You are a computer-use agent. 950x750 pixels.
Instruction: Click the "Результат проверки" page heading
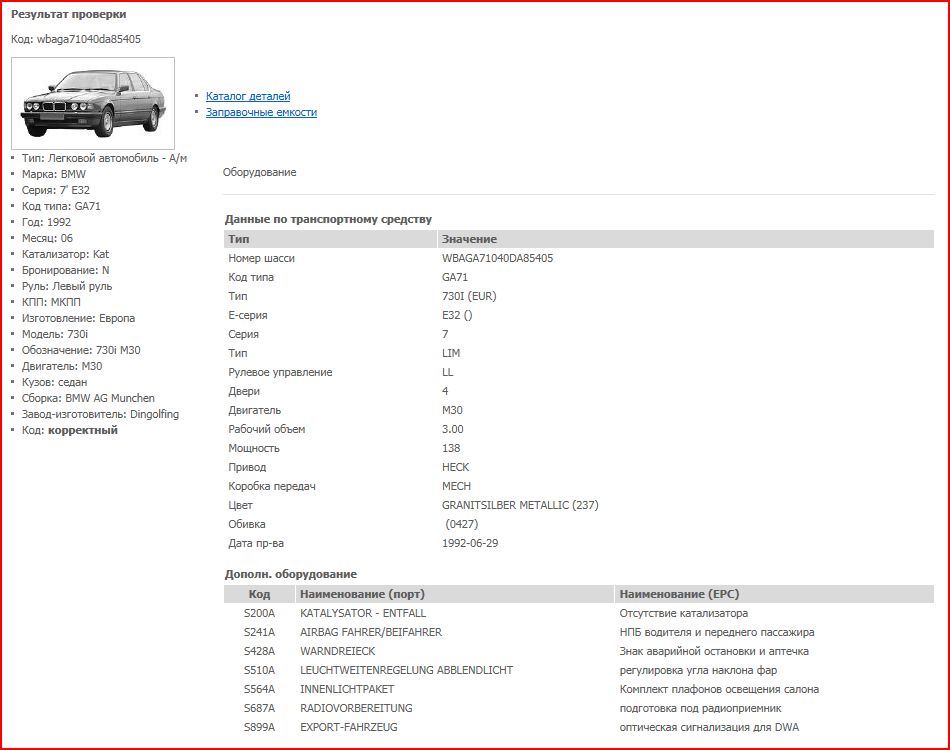(69, 15)
